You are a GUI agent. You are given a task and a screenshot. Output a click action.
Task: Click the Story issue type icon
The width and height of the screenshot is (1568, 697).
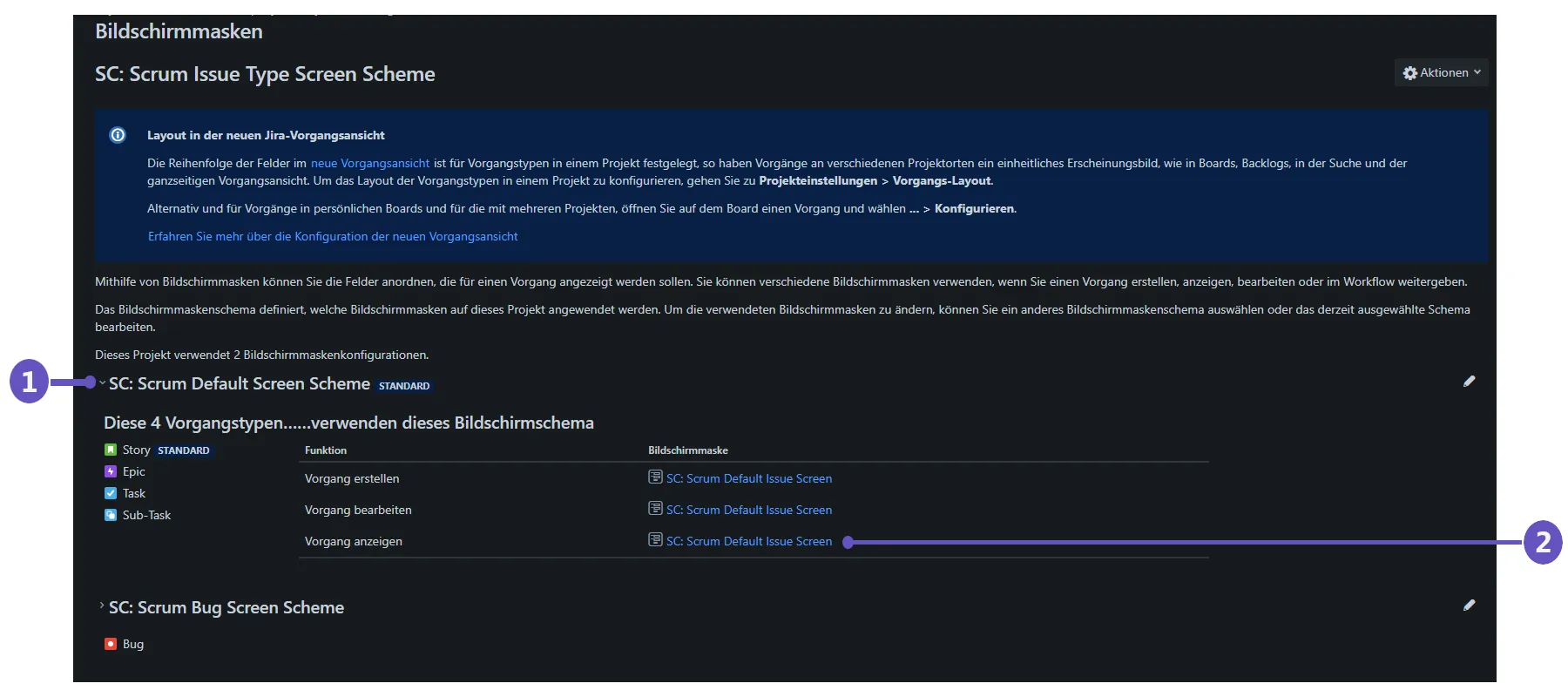coord(111,450)
